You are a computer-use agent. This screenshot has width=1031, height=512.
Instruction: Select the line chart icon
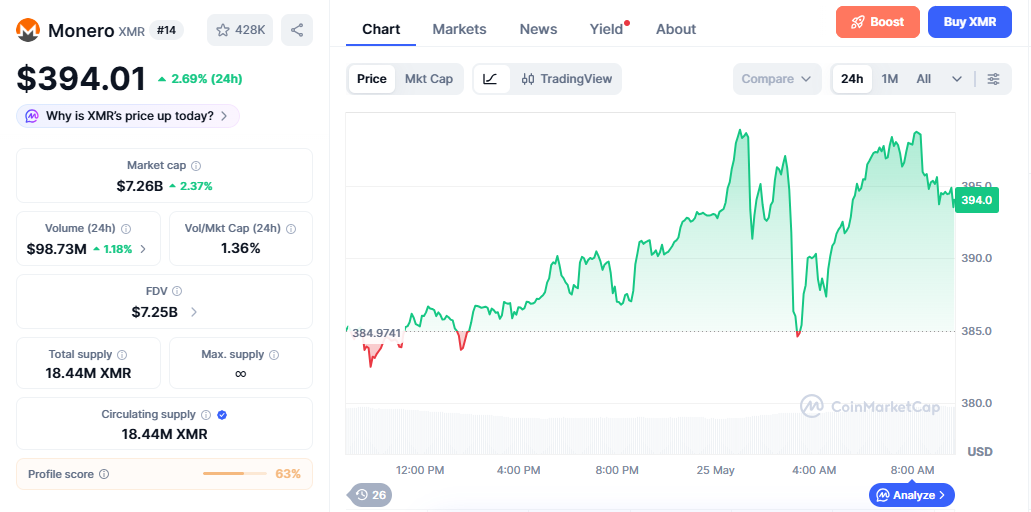[x=491, y=79]
